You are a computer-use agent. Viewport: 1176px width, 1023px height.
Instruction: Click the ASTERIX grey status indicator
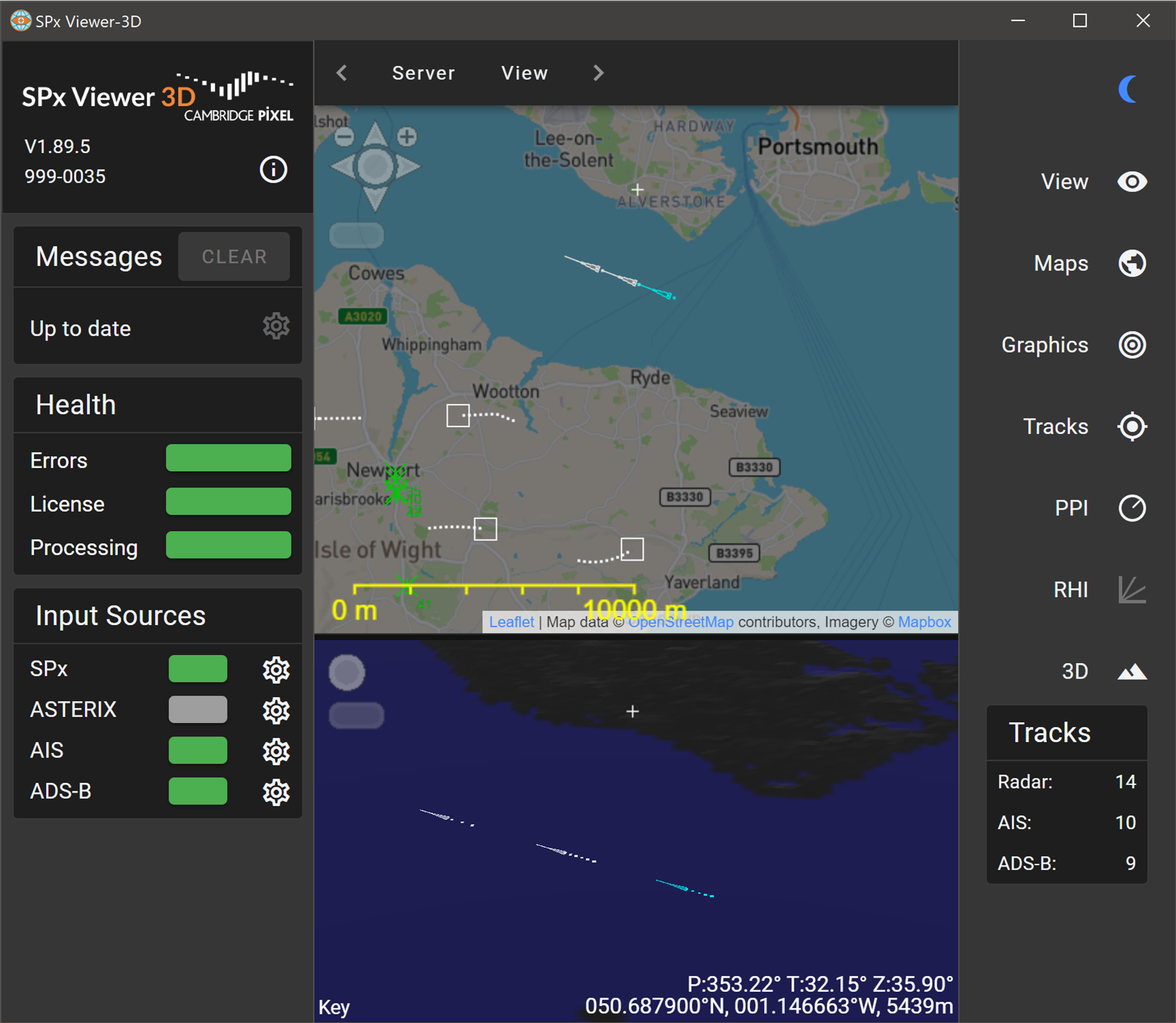coord(198,710)
